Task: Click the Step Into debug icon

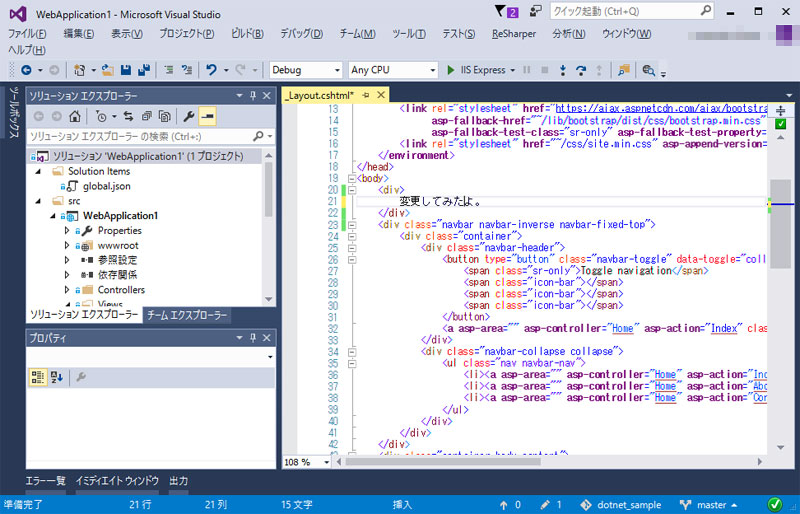Action: (x=563, y=70)
